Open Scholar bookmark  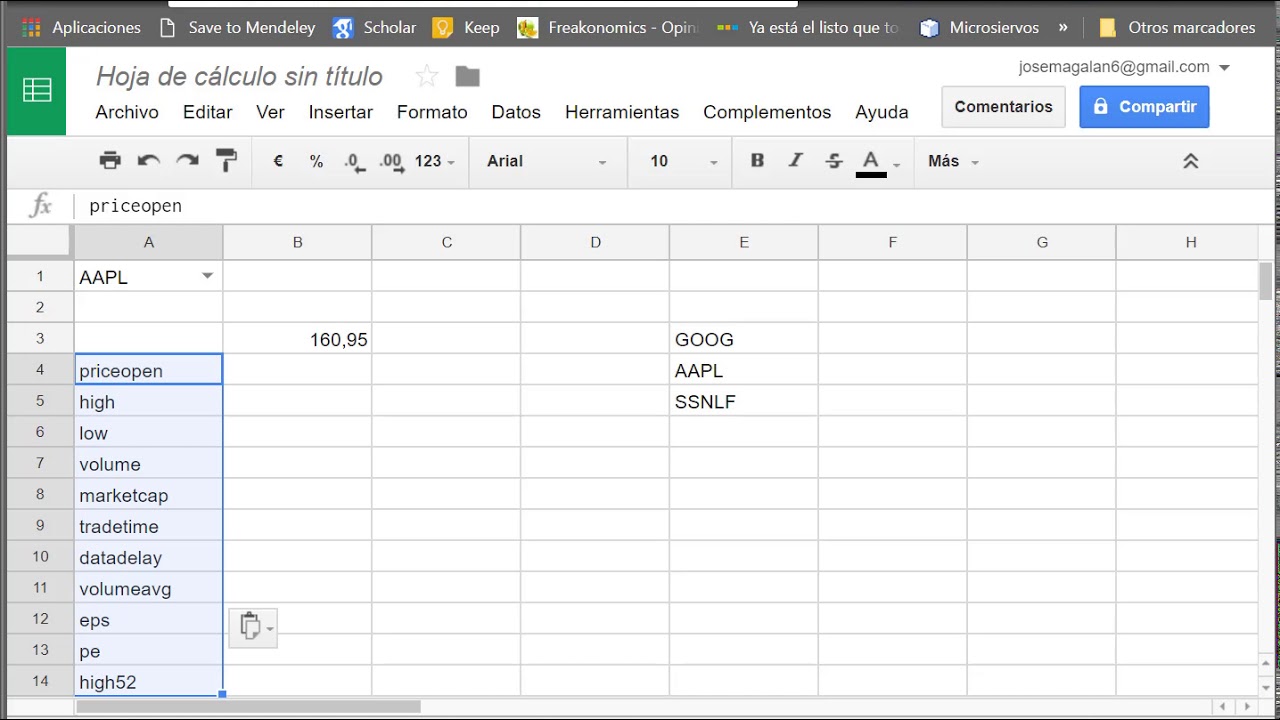375,28
